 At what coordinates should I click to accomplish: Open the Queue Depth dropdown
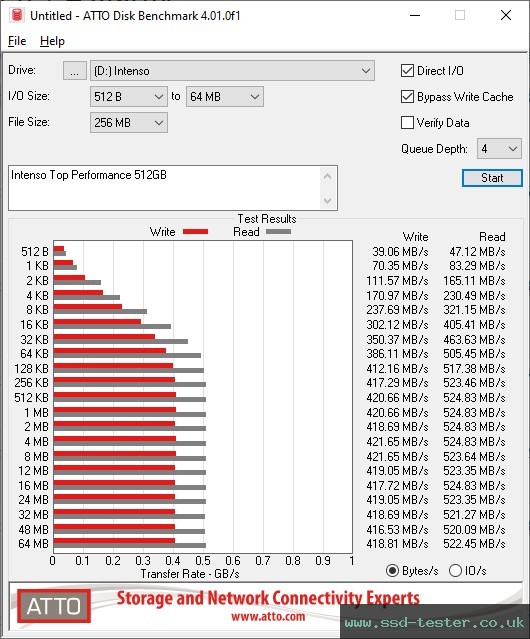point(499,149)
